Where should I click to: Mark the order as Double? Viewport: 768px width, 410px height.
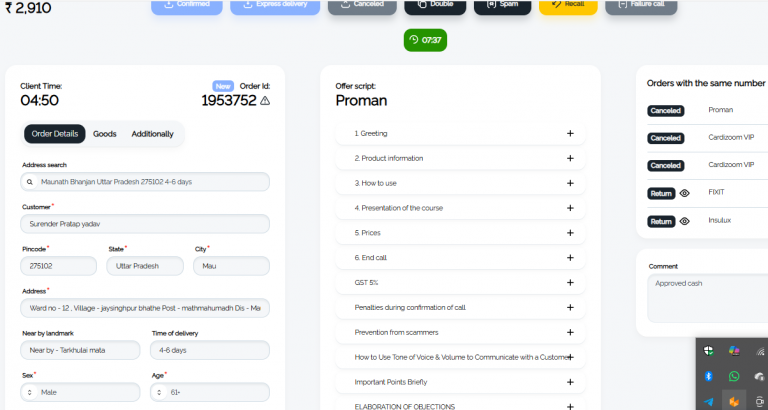pyautogui.click(x=435, y=6)
